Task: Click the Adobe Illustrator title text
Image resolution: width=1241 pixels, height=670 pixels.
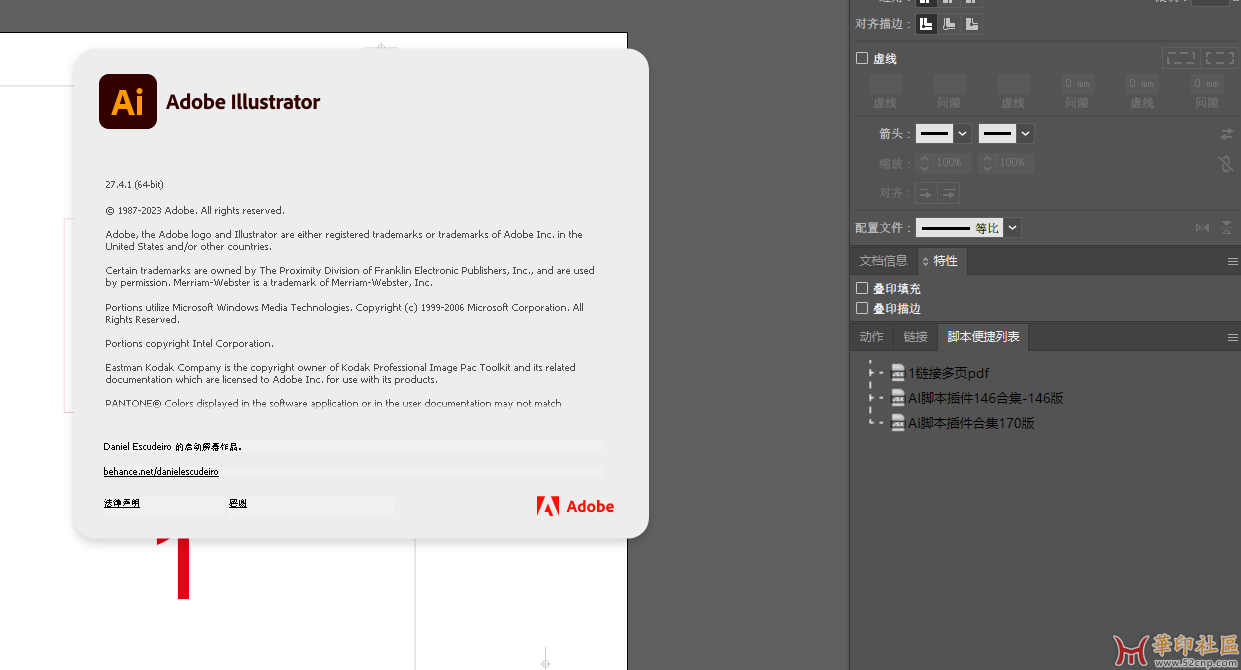Action: (243, 102)
